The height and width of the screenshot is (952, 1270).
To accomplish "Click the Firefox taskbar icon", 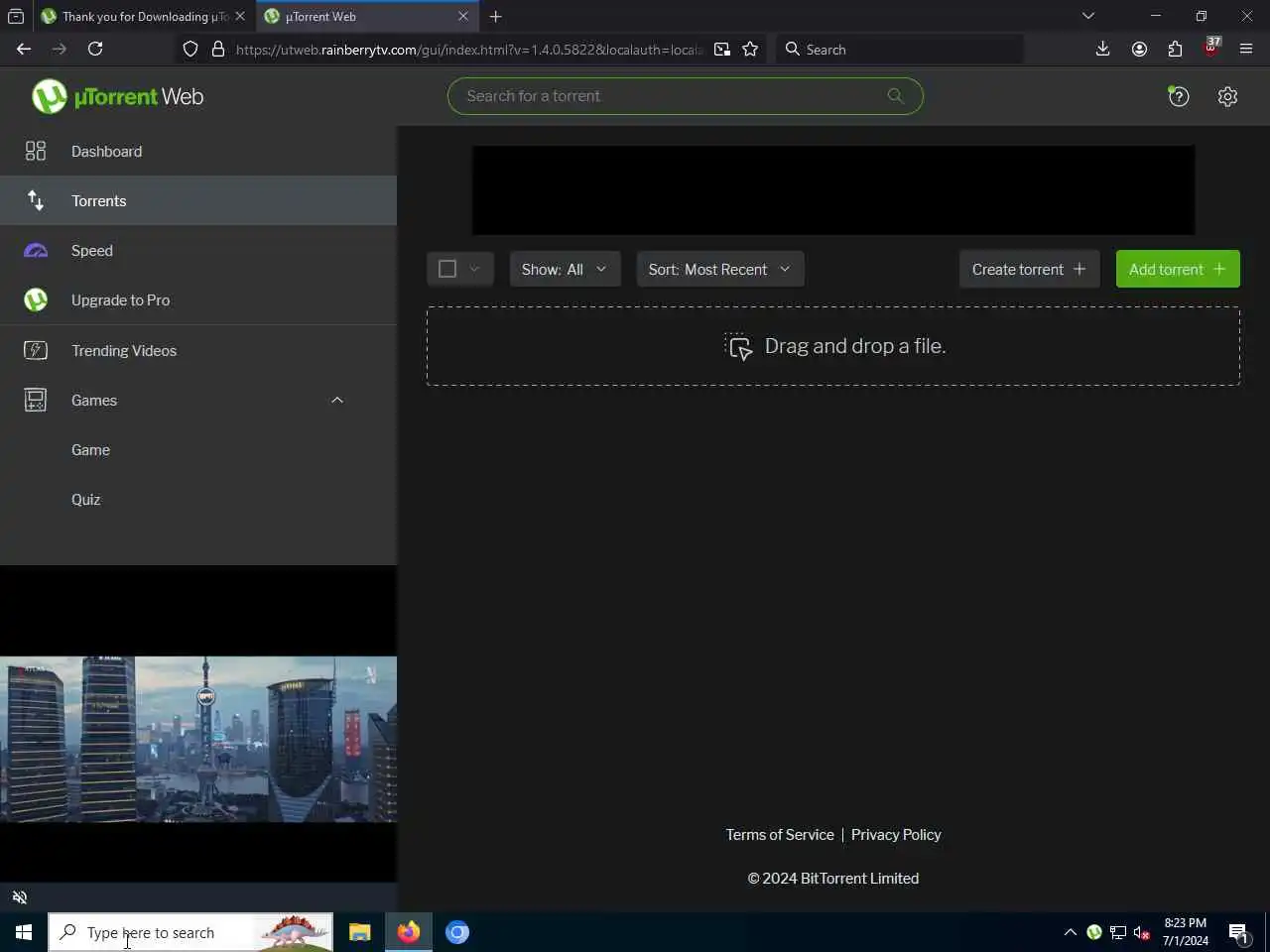I will [x=408, y=932].
